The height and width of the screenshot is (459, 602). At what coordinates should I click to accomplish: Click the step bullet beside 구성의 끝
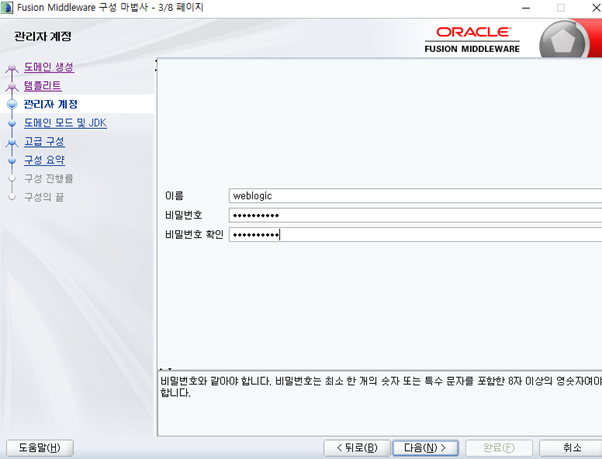pyautogui.click(x=12, y=197)
